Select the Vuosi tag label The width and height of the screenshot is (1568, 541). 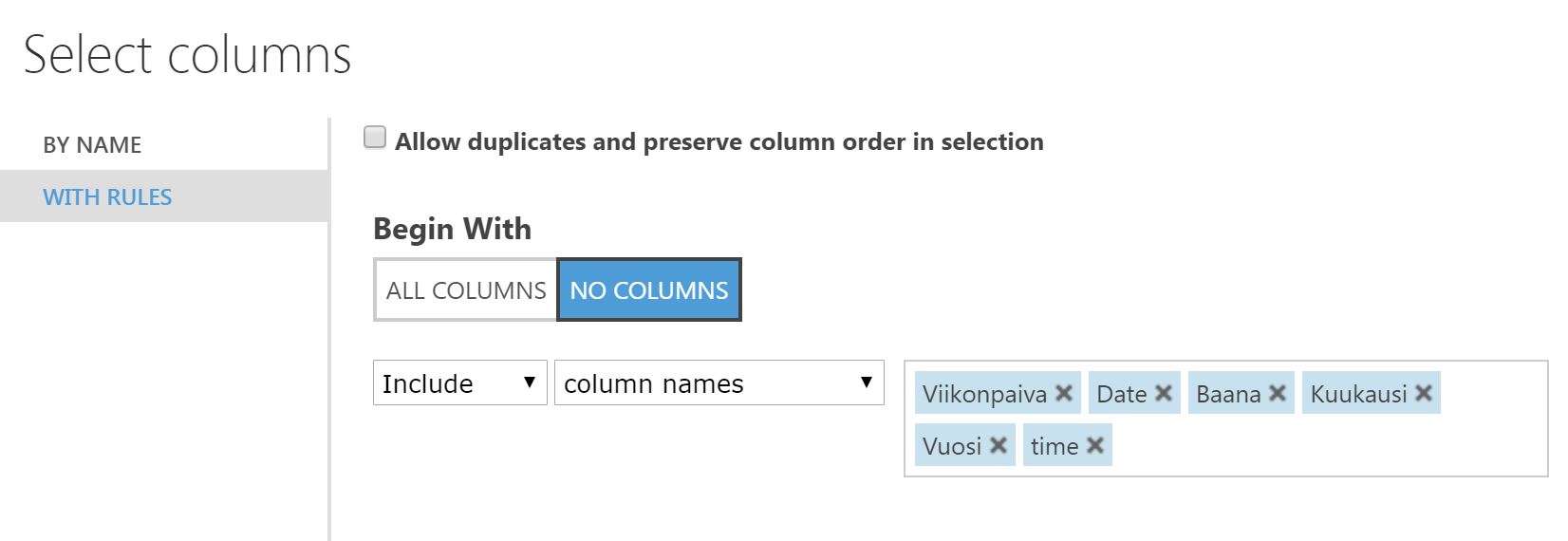coord(952,446)
